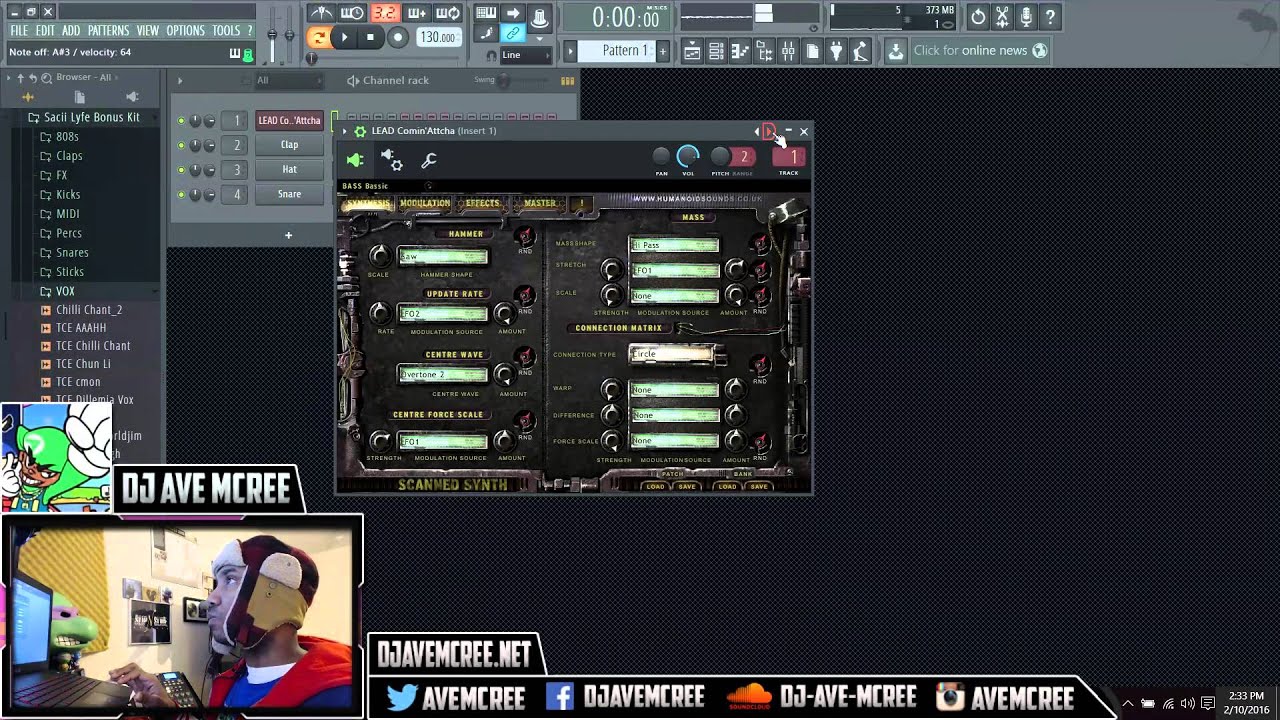Toggle pattern/song loop mode switch
The height and width of the screenshot is (720, 1280).
[319, 36]
